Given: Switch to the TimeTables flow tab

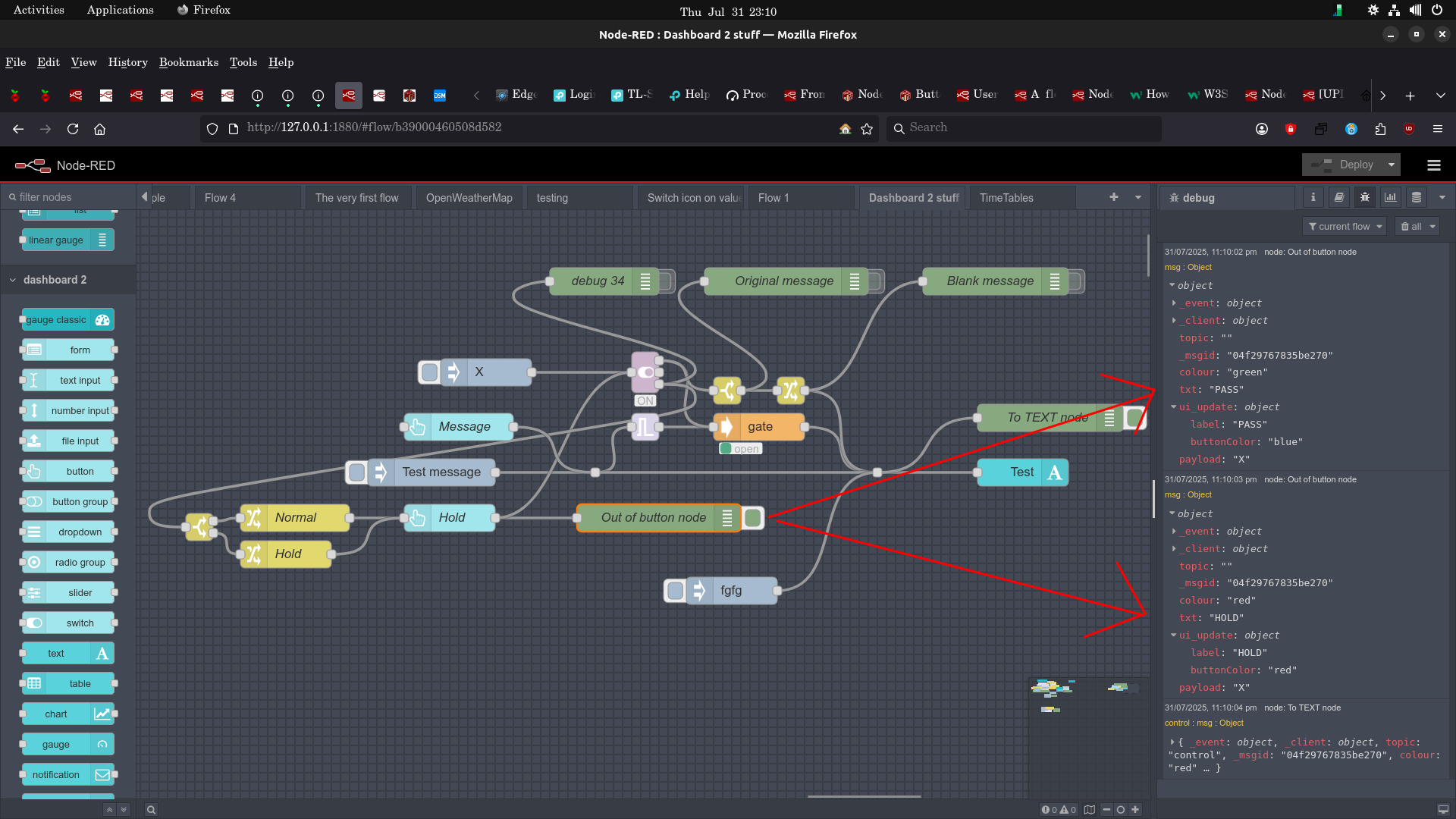Looking at the screenshot, I should (x=1006, y=198).
